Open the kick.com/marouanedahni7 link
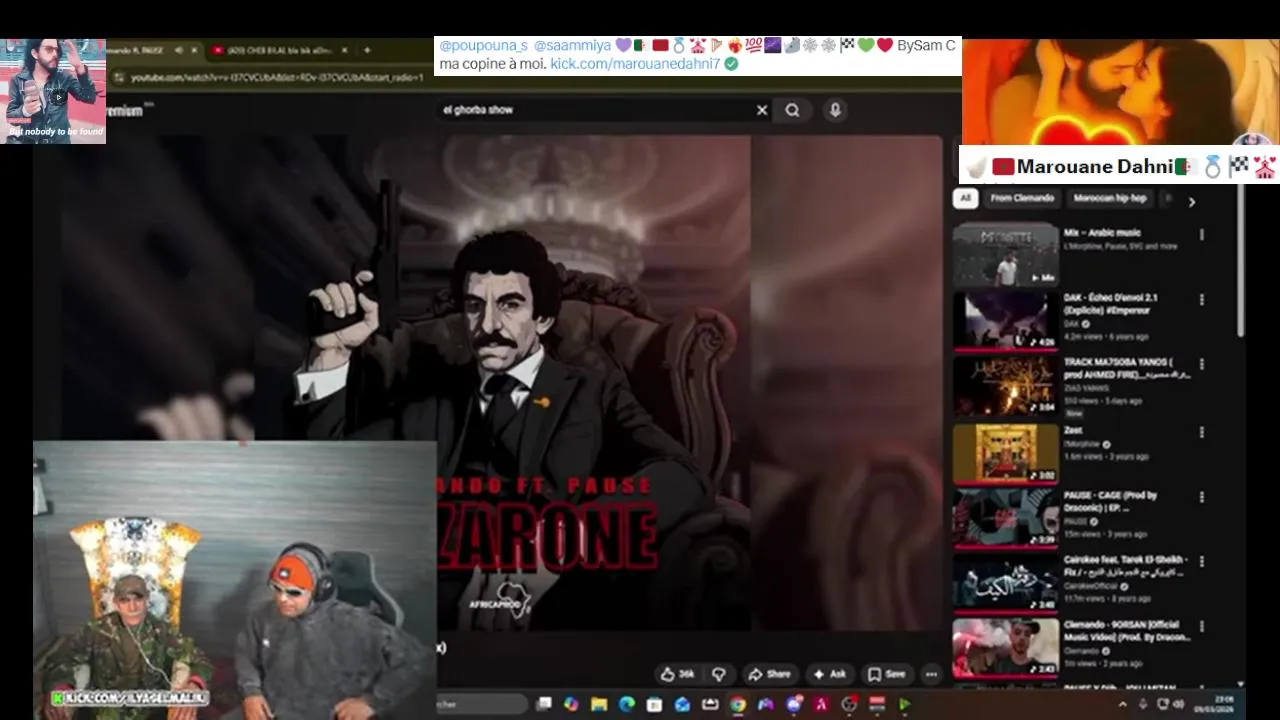 pyautogui.click(x=635, y=63)
